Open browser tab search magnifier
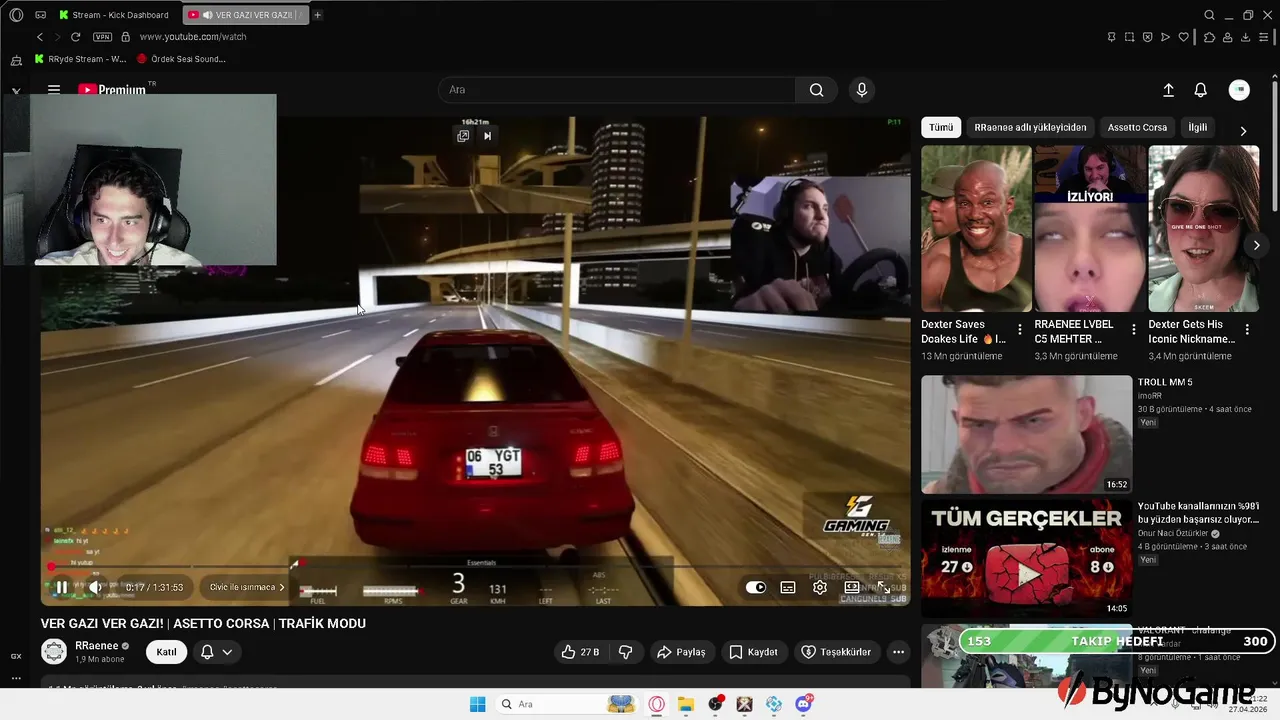This screenshot has height=720, width=1280. (x=1209, y=15)
